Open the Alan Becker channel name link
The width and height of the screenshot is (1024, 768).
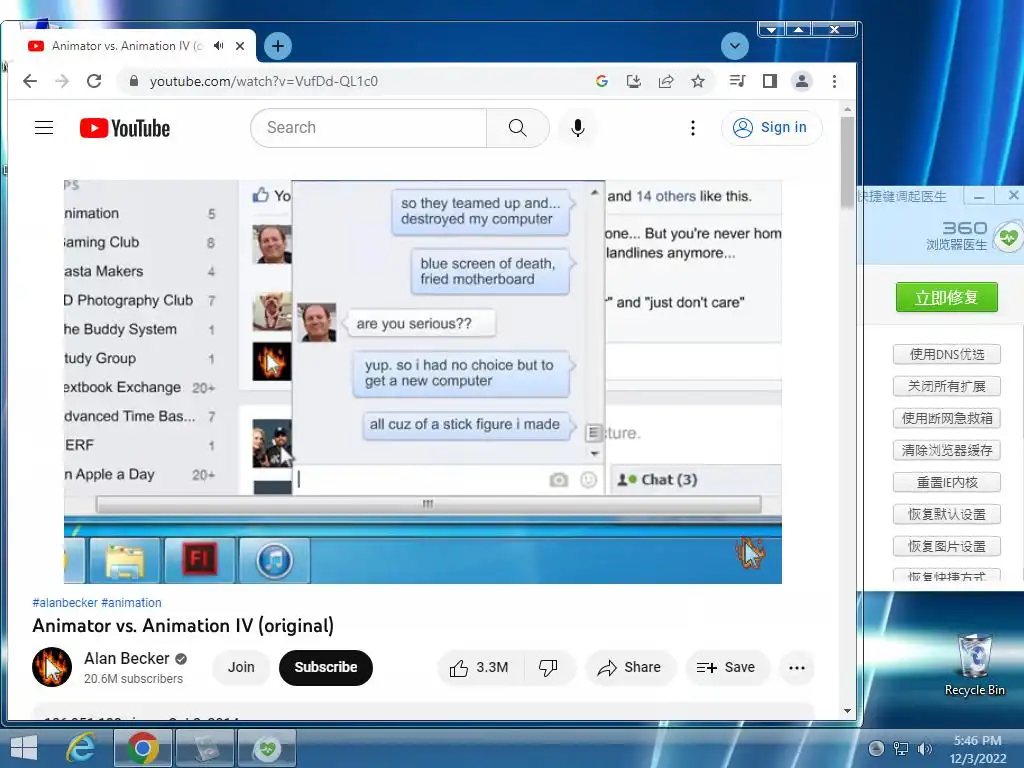[127, 658]
